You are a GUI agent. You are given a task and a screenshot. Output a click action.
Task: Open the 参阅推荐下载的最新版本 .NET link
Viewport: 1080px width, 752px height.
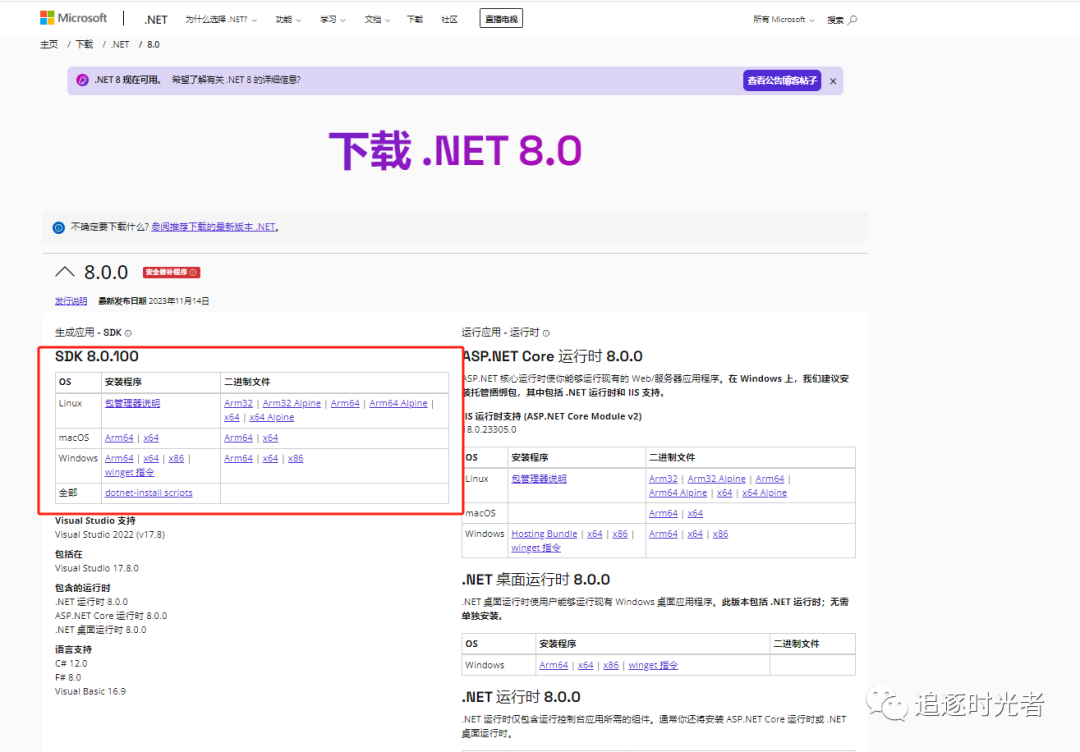(x=214, y=227)
